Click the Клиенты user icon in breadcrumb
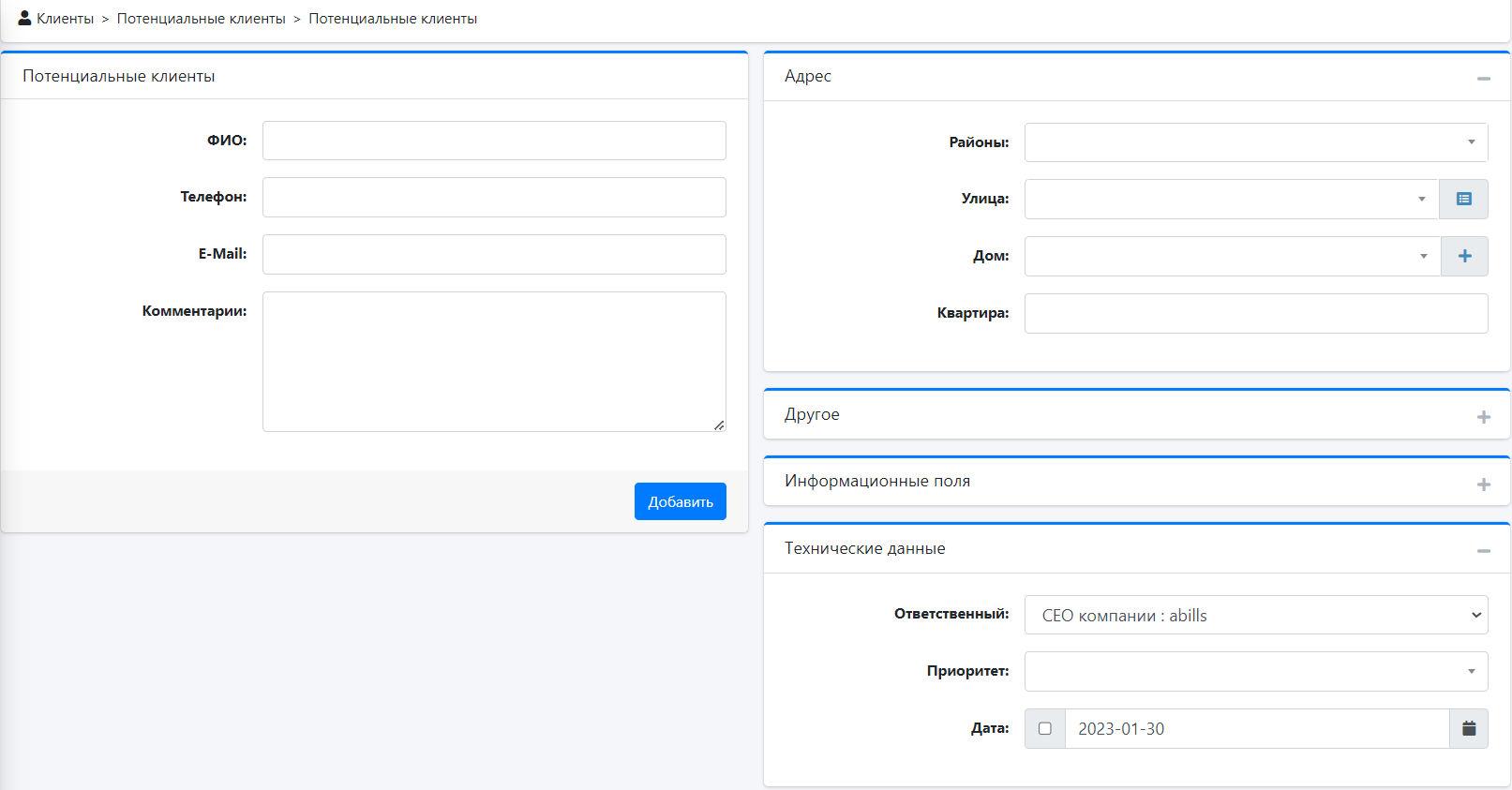The image size is (1512, 790). (x=24, y=18)
